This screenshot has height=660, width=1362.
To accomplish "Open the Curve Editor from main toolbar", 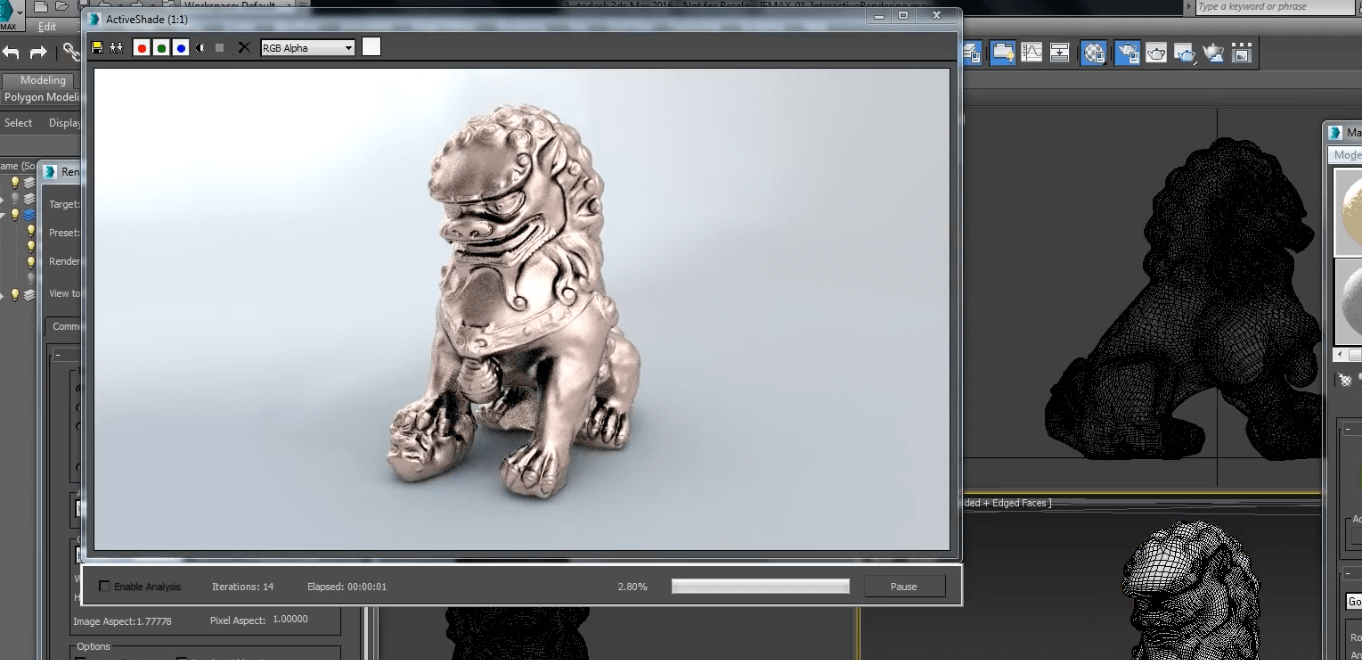I will pyautogui.click(x=1031, y=53).
